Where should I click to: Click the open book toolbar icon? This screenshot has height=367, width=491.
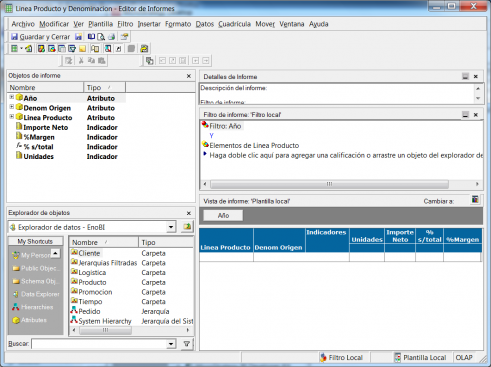tap(91, 37)
